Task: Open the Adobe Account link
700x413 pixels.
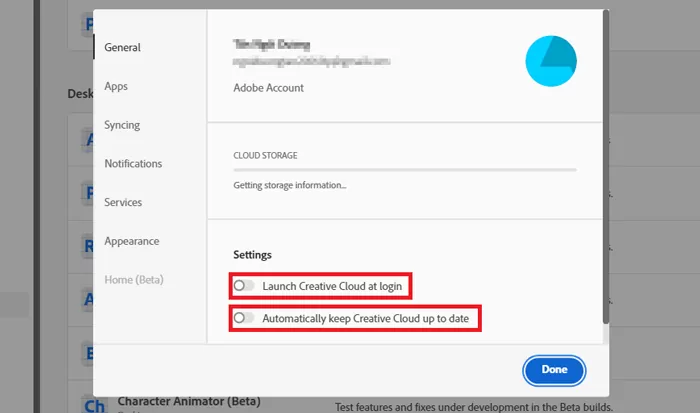Action: 268,88
